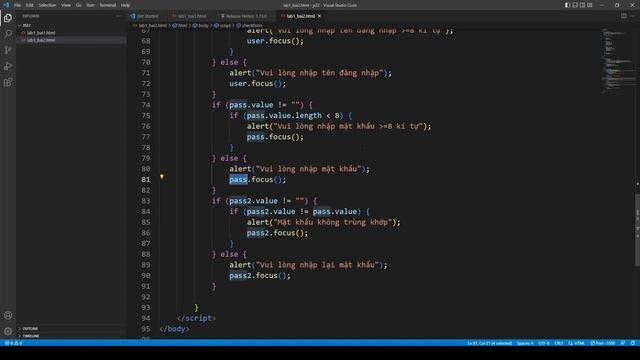Open the Go menu
Viewport: 640px width, 360px height.
click(x=79, y=5)
